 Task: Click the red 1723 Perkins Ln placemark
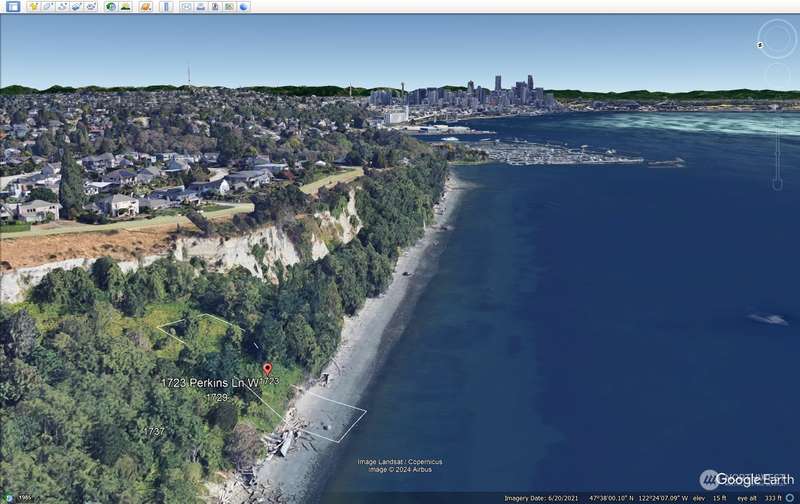click(266, 368)
